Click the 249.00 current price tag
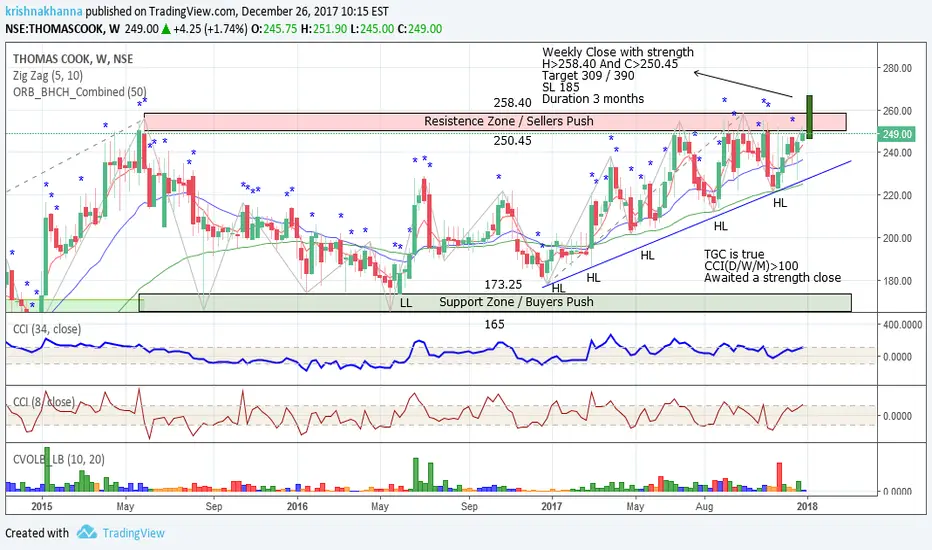Image resolution: width=932 pixels, height=550 pixels. pyautogui.click(x=896, y=134)
